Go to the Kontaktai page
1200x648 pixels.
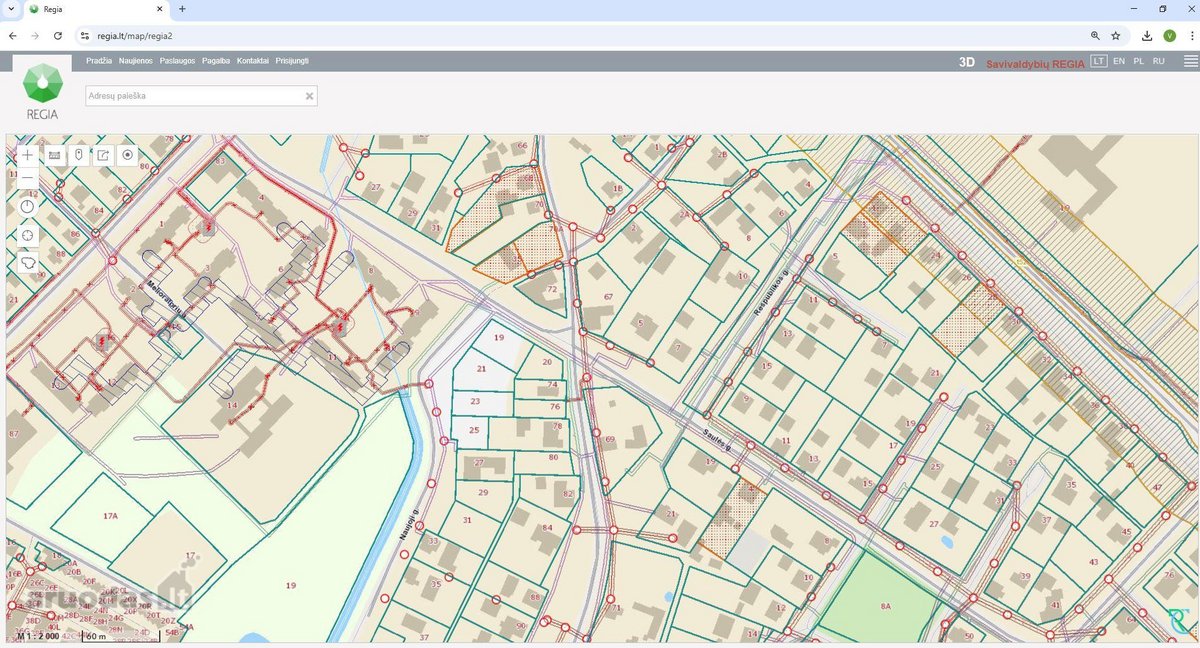pos(253,61)
